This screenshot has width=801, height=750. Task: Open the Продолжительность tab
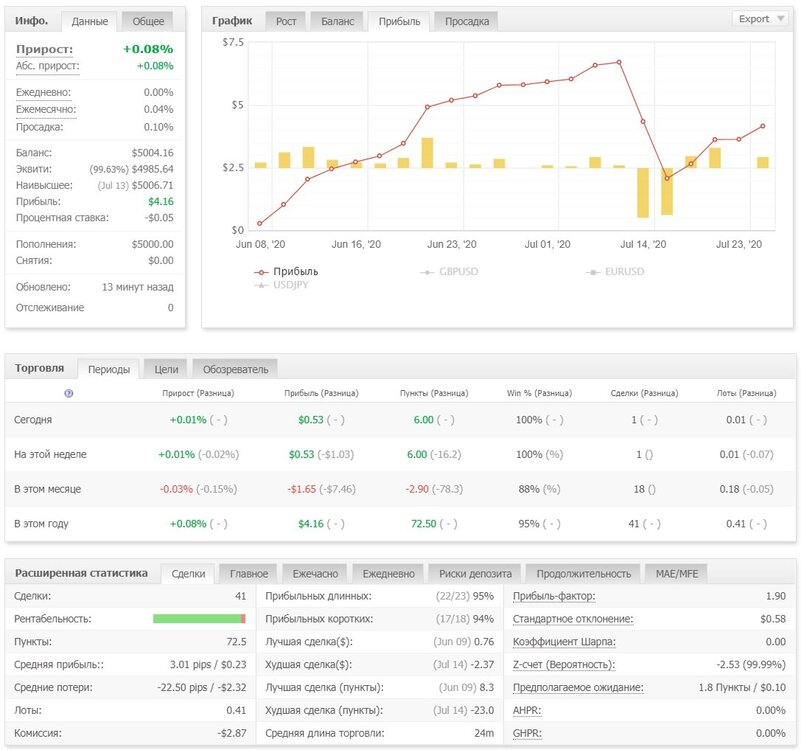pos(583,574)
